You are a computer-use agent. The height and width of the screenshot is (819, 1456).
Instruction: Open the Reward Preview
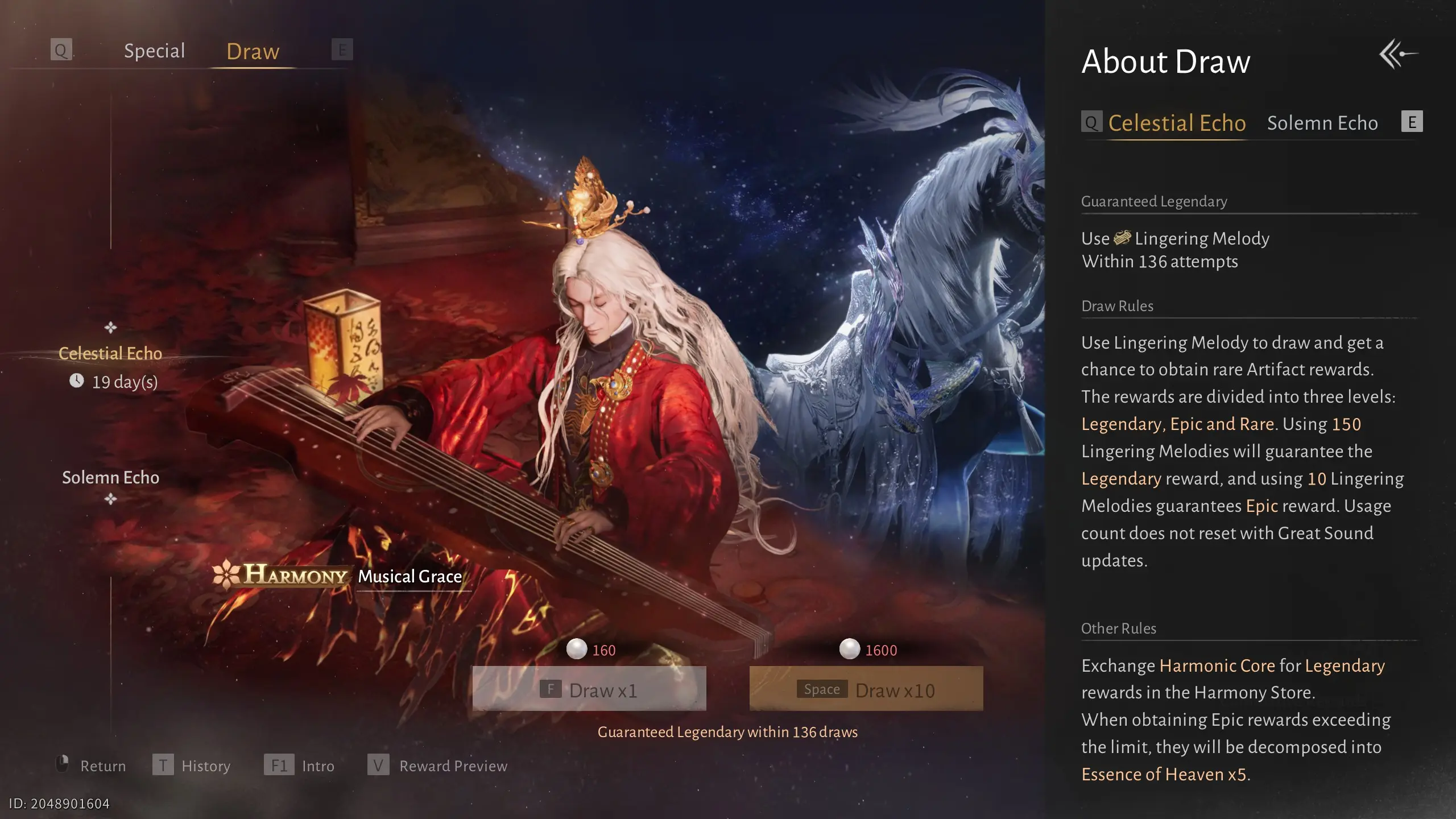pyautogui.click(x=437, y=766)
